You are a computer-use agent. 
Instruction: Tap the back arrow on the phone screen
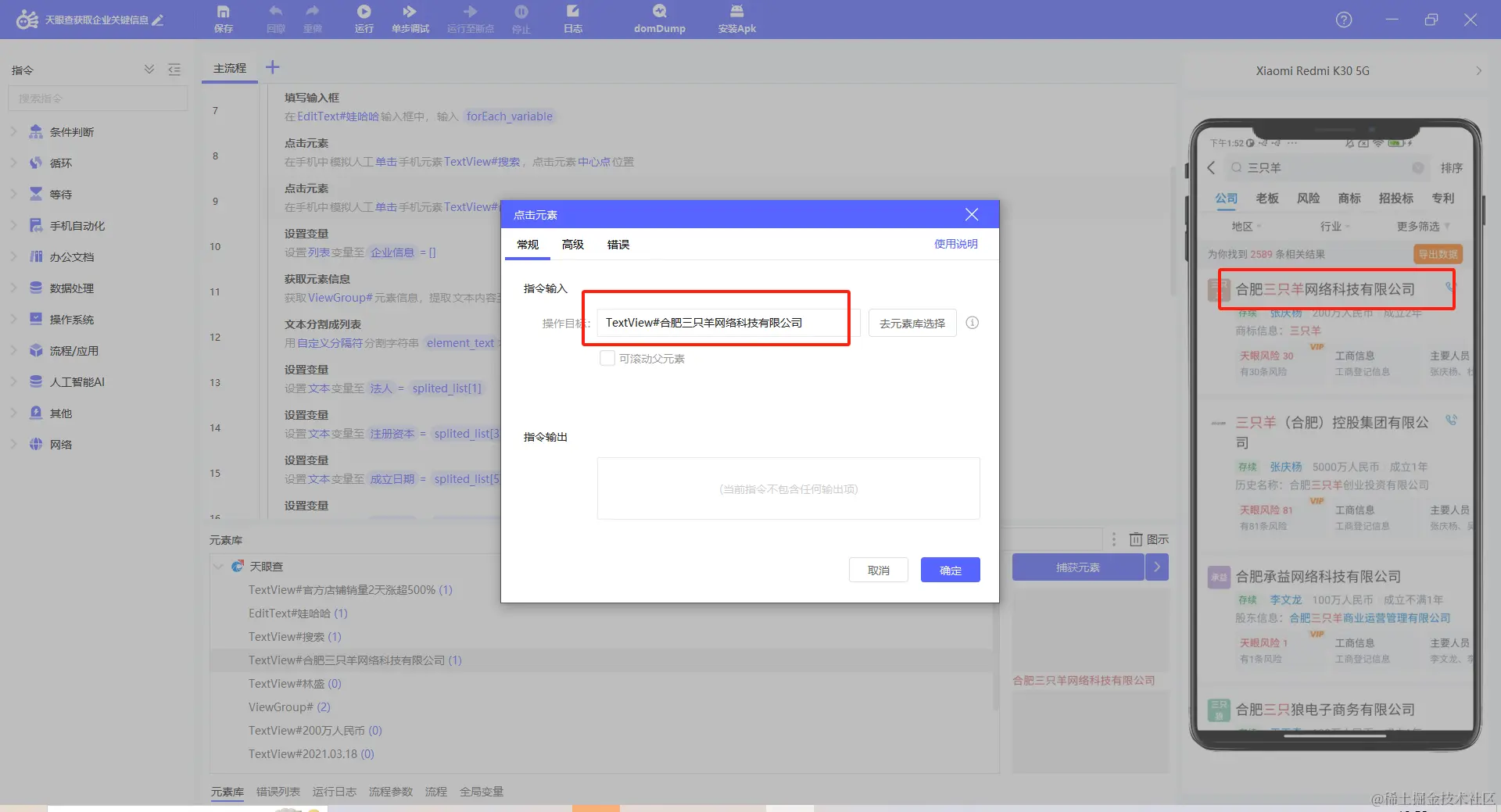[x=1212, y=168]
